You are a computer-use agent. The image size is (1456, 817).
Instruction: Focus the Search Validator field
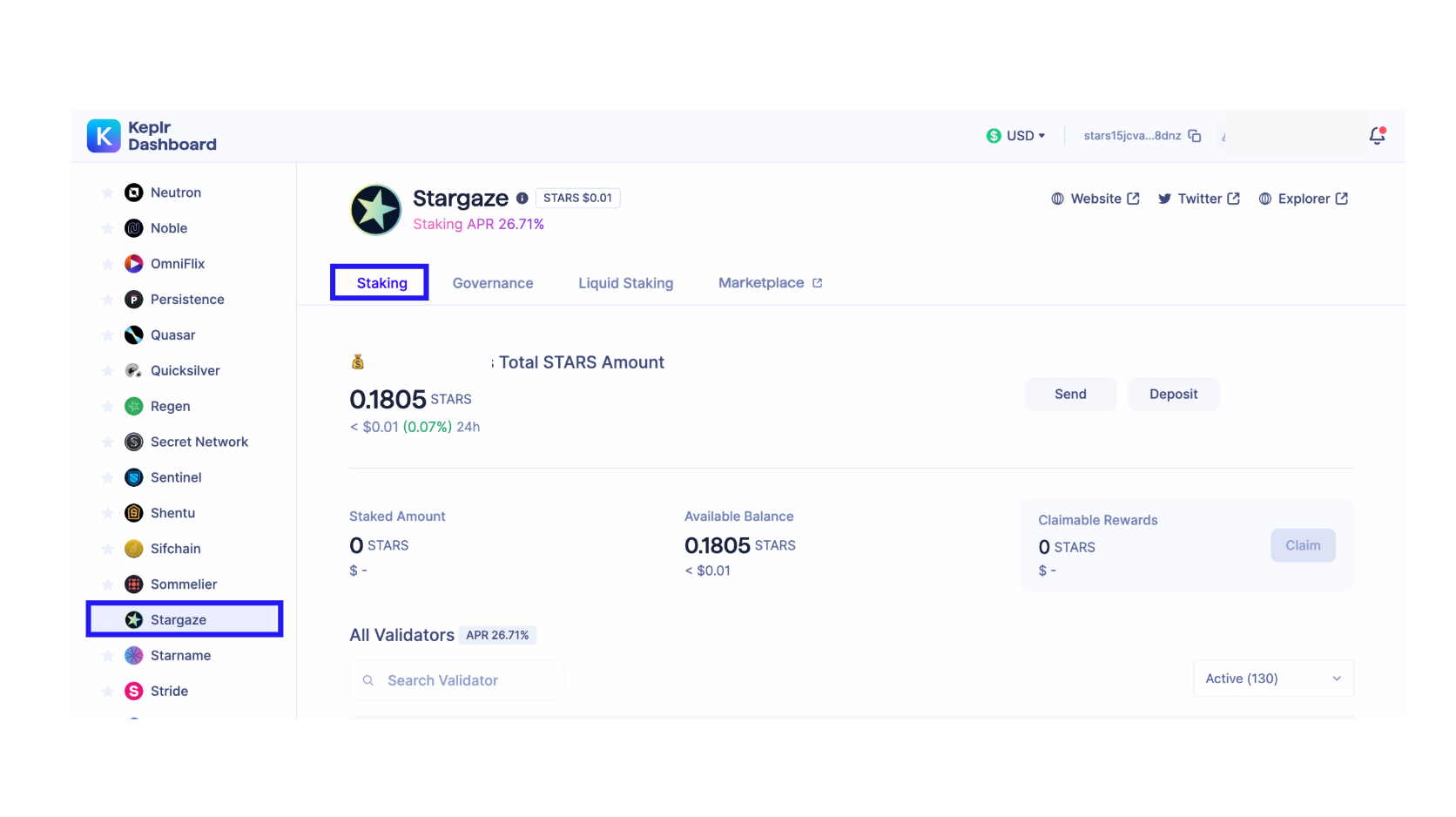click(x=457, y=680)
